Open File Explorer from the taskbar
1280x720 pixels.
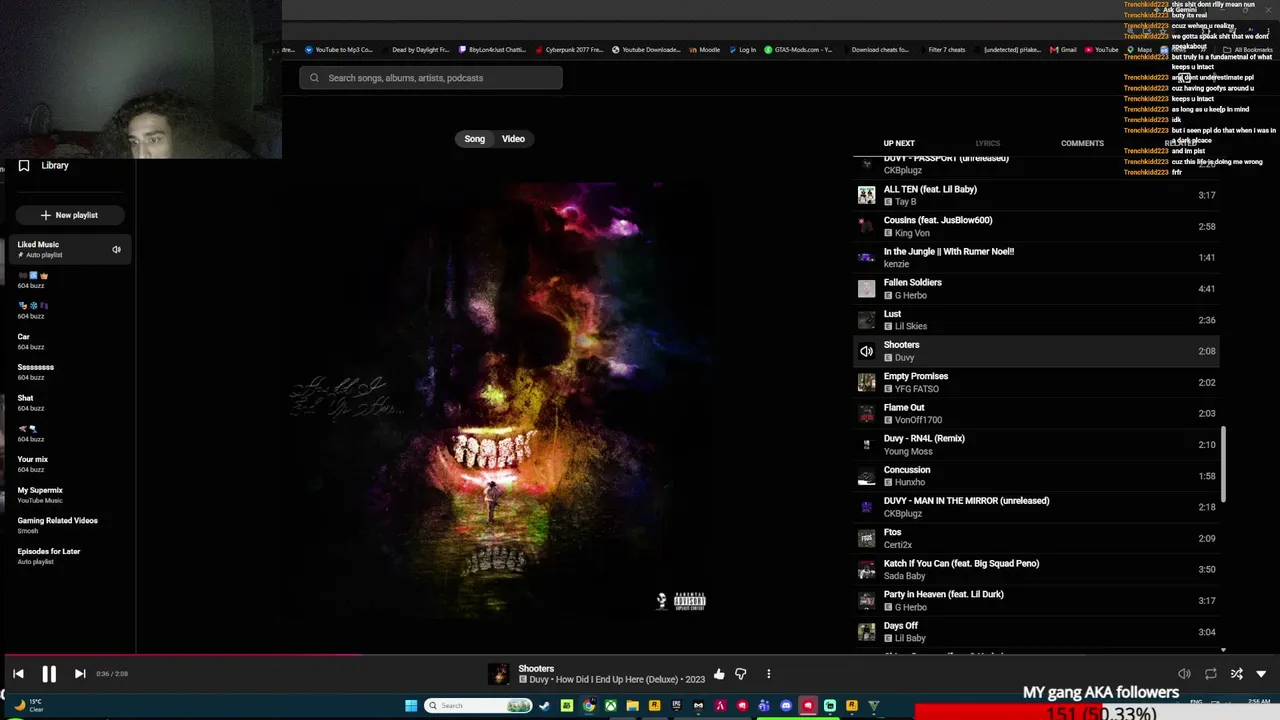(x=632, y=706)
